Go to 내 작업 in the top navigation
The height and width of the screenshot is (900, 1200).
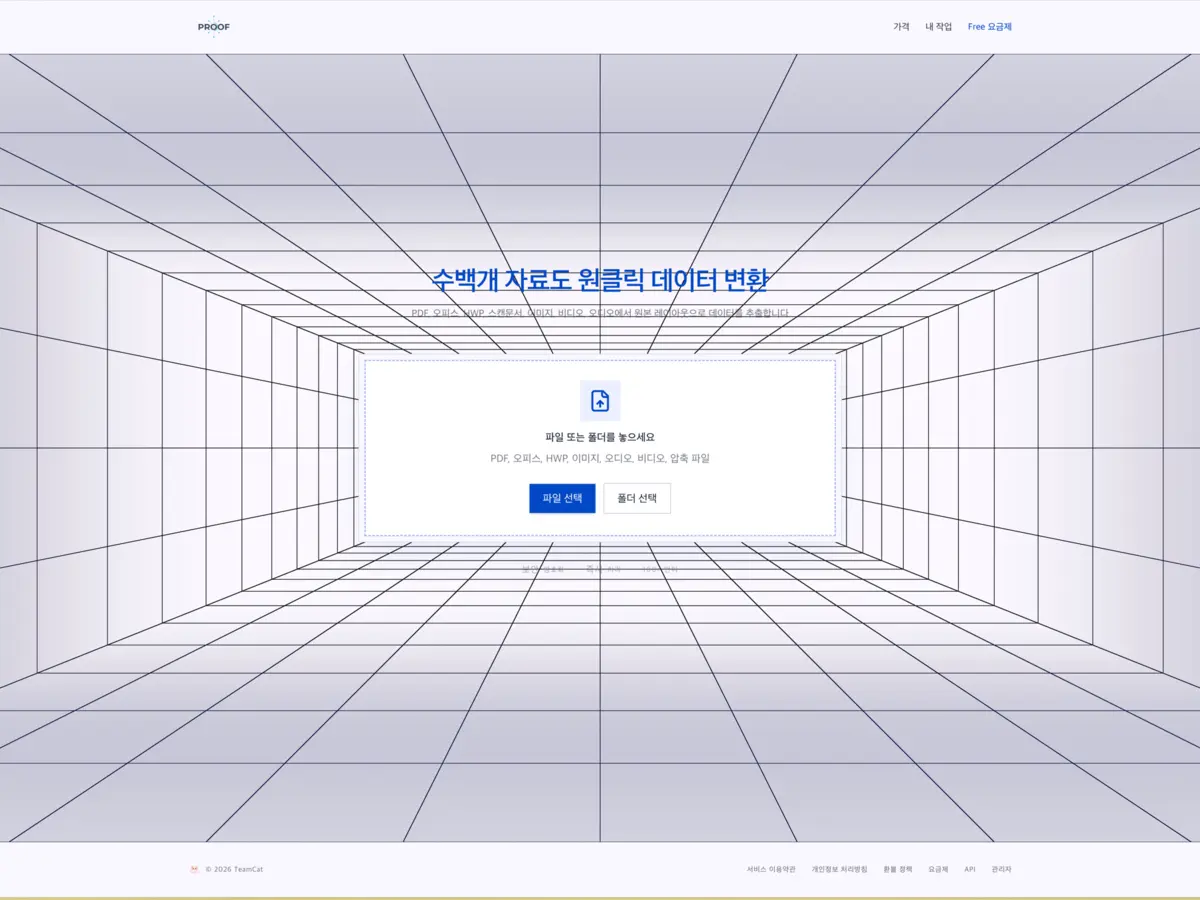pyautogui.click(x=938, y=27)
